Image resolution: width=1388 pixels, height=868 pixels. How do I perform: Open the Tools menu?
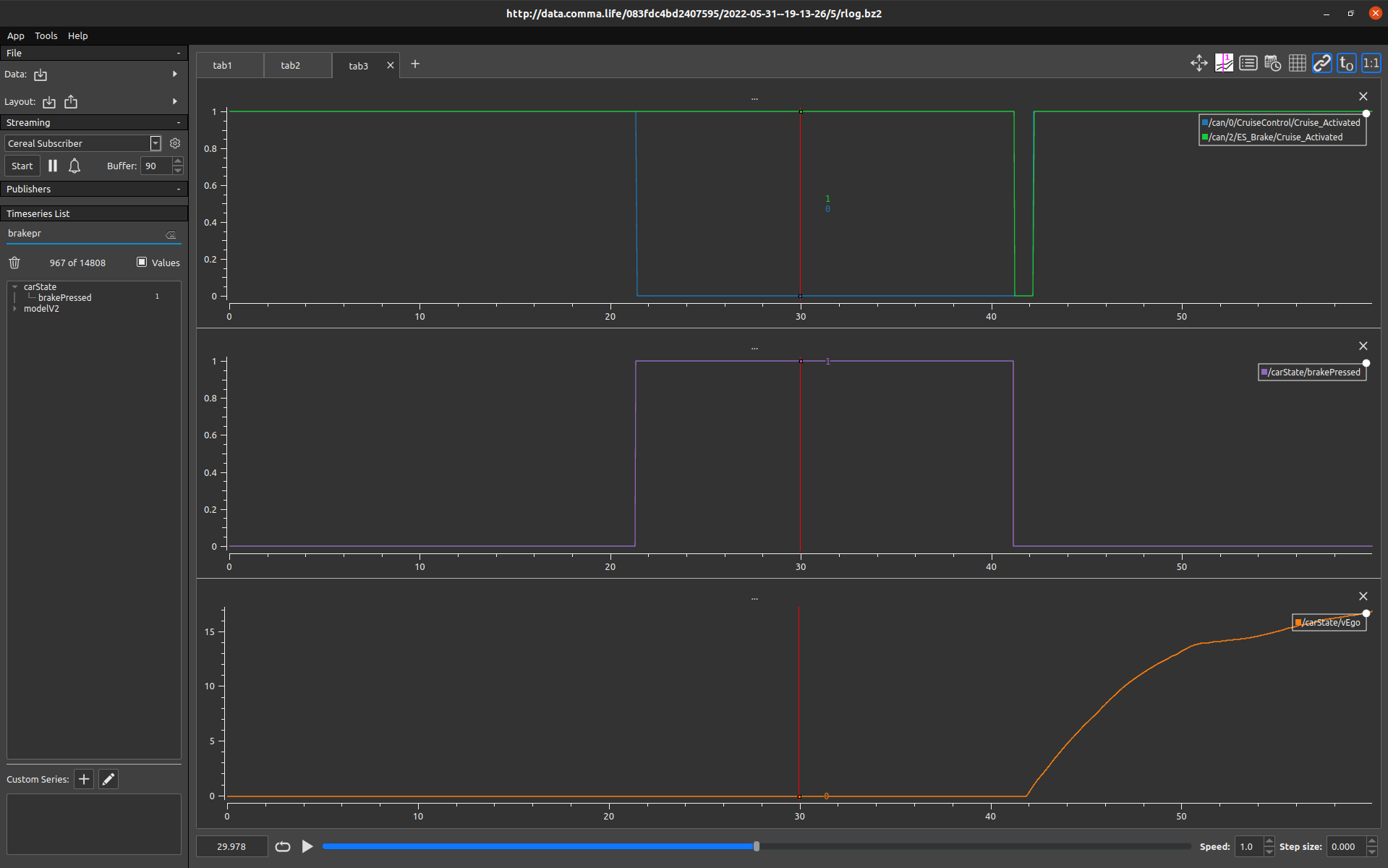pos(46,35)
